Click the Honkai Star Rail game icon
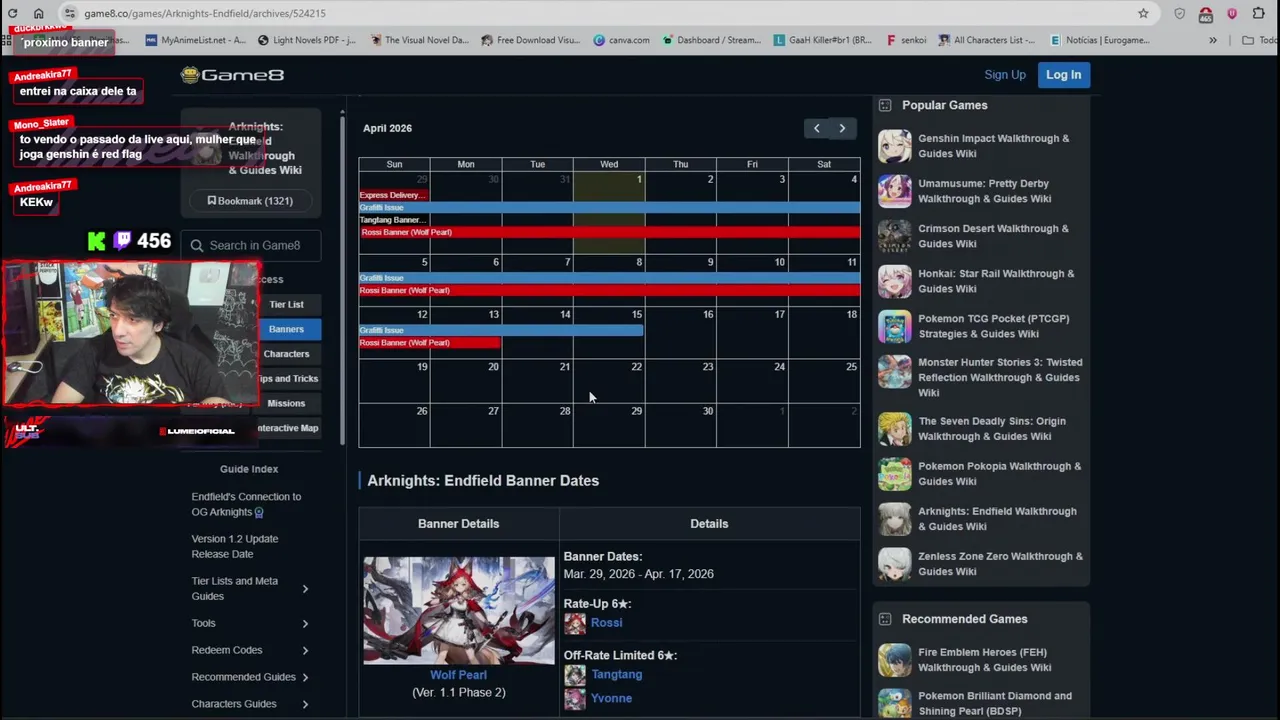The image size is (1280, 720). click(x=895, y=281)
